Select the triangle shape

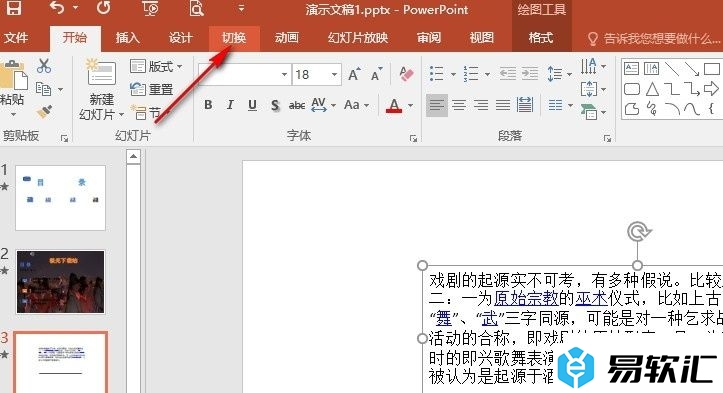(x=652, y=89)
